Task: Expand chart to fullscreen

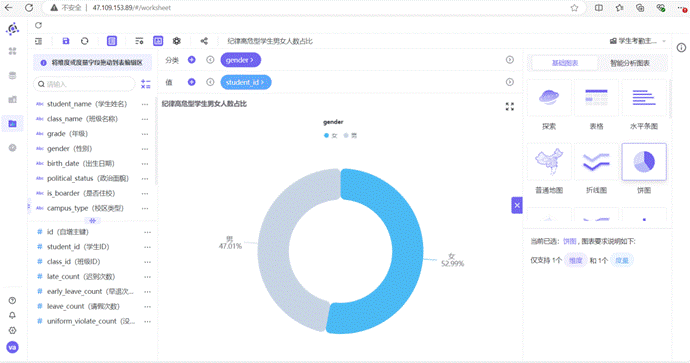Action: pyautogui.click(x=510, y=106)
